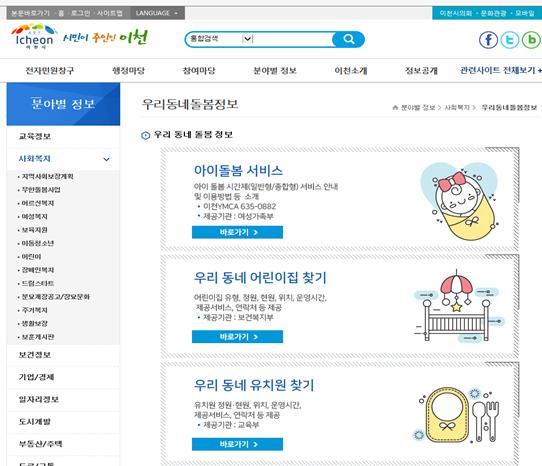Open the 전자민원창구 menu
542x466 pixels.
click(x=49, y=71)
